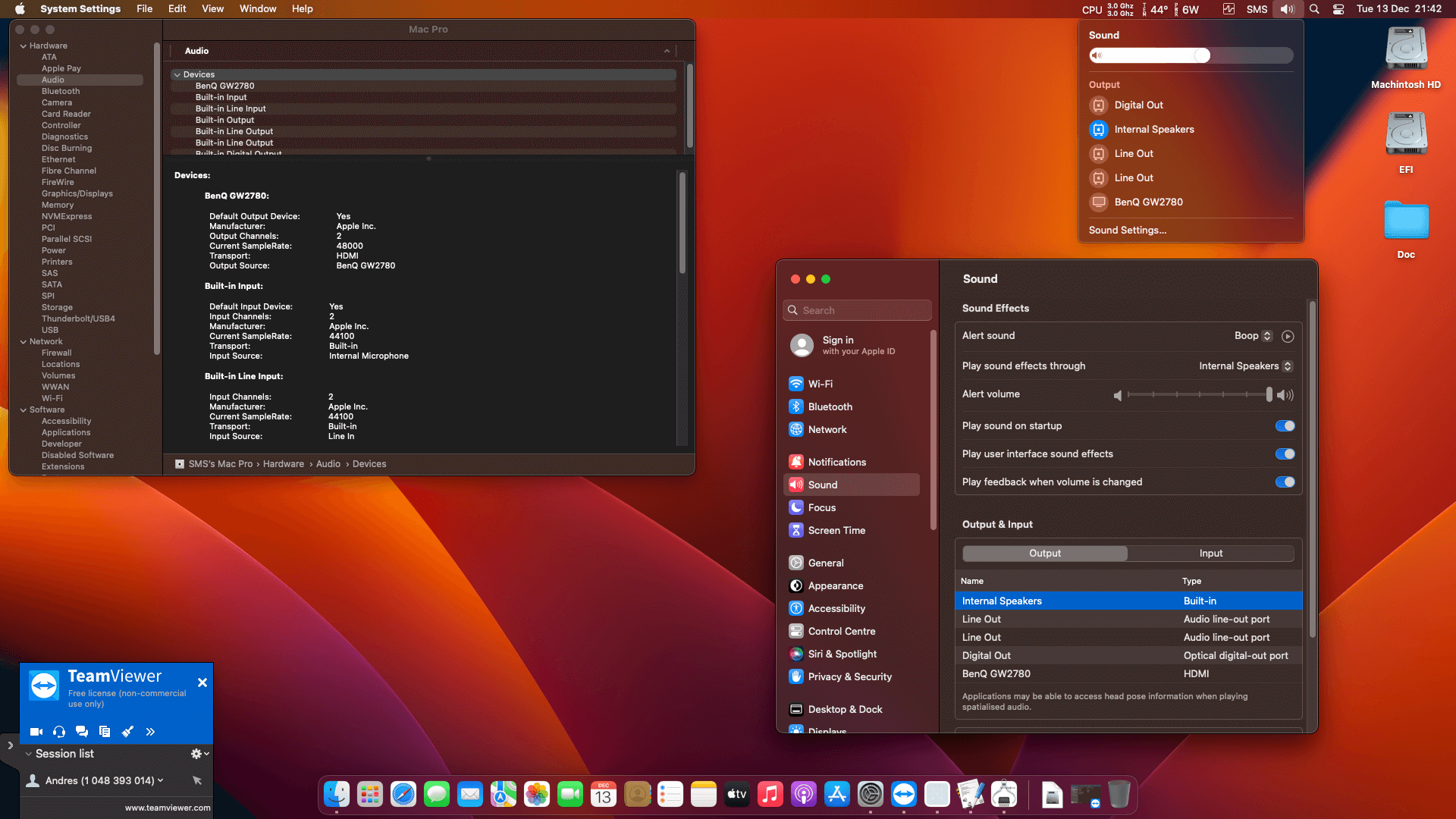Turn off Play feedback when volume is changed
The width and height of the screenshot is (1456, 819).
click(1284, 482)
